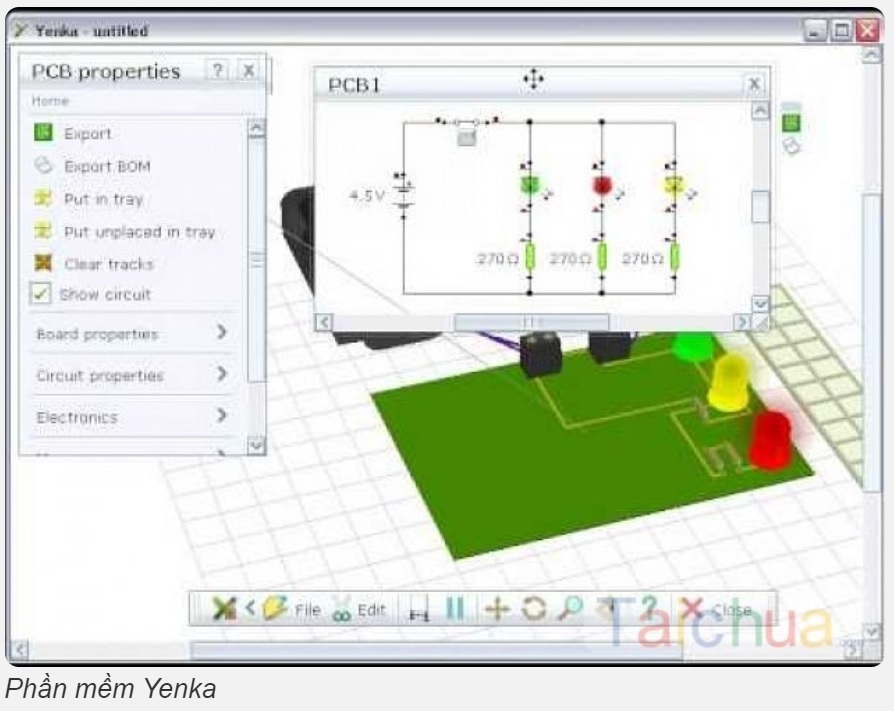Click the rotate view icon in toolbar
The image size is (894, 711).
pyautogui.click(x=533, y=608)
